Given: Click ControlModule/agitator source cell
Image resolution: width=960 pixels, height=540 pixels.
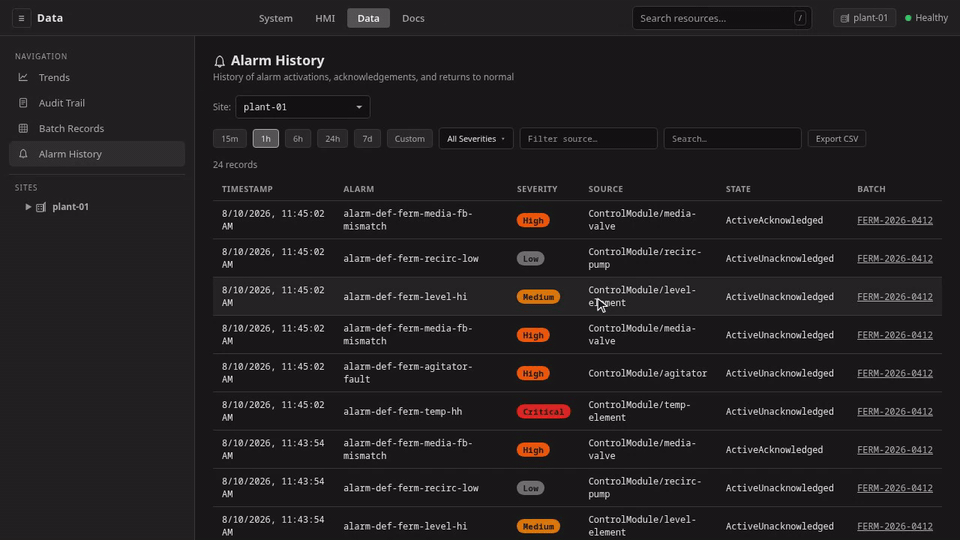Looking at the screenshot, I should [x=648, y=373].
